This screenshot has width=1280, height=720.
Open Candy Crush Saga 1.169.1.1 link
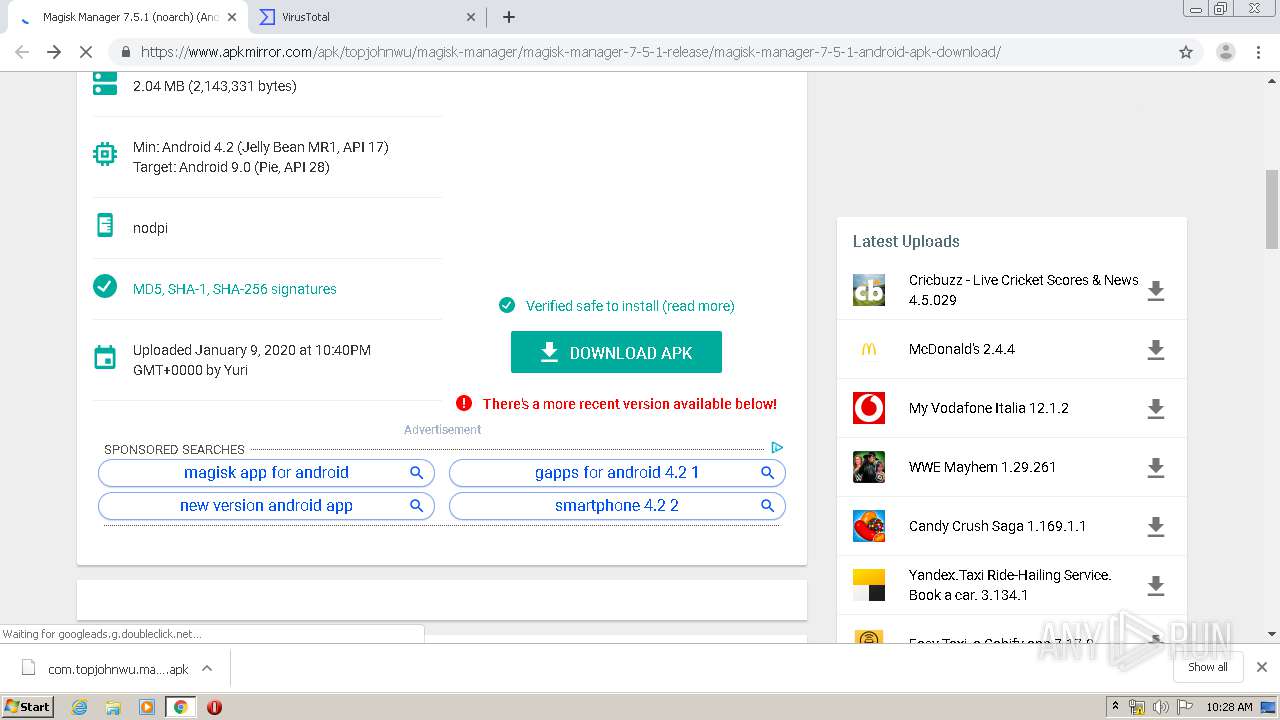point(997,526)
